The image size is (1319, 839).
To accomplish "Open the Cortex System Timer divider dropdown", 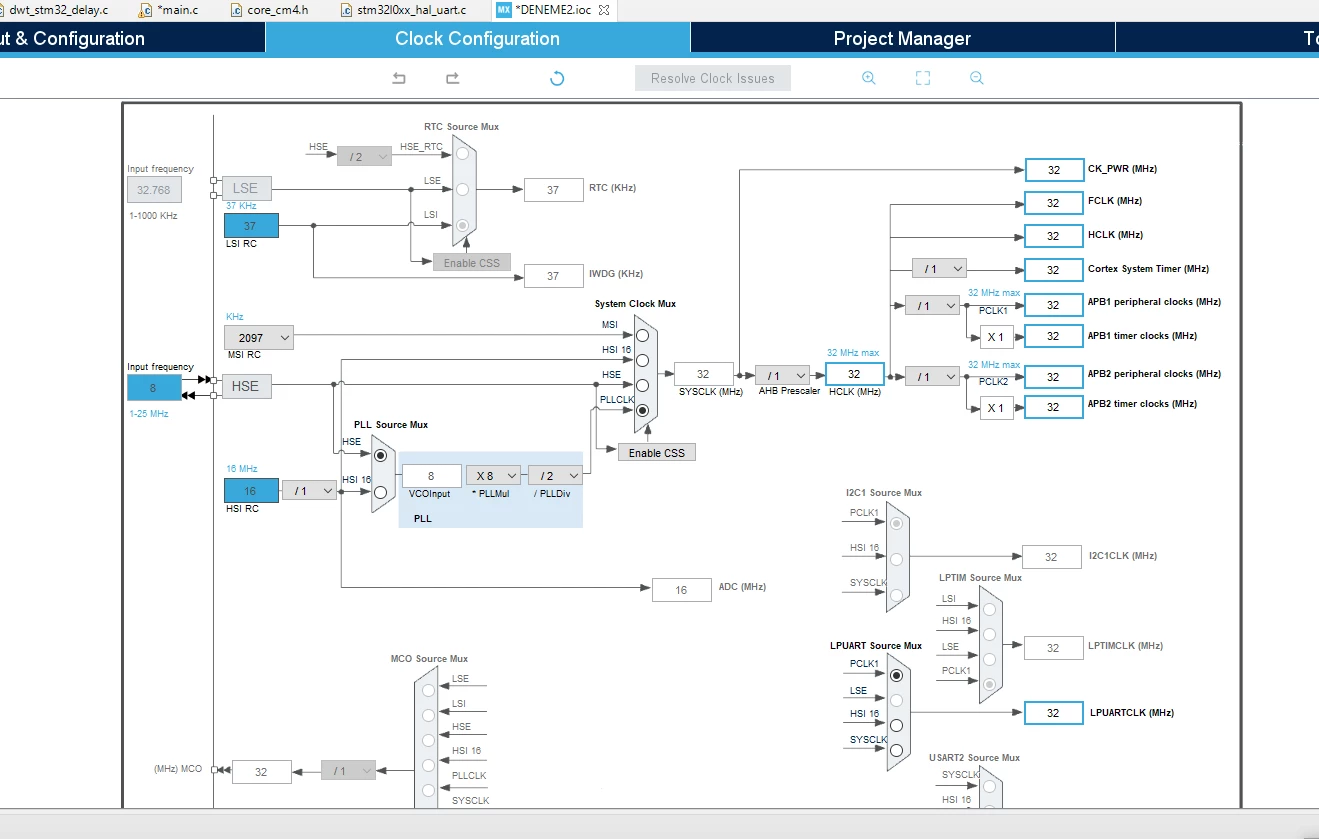I will [x=939, y=269].
